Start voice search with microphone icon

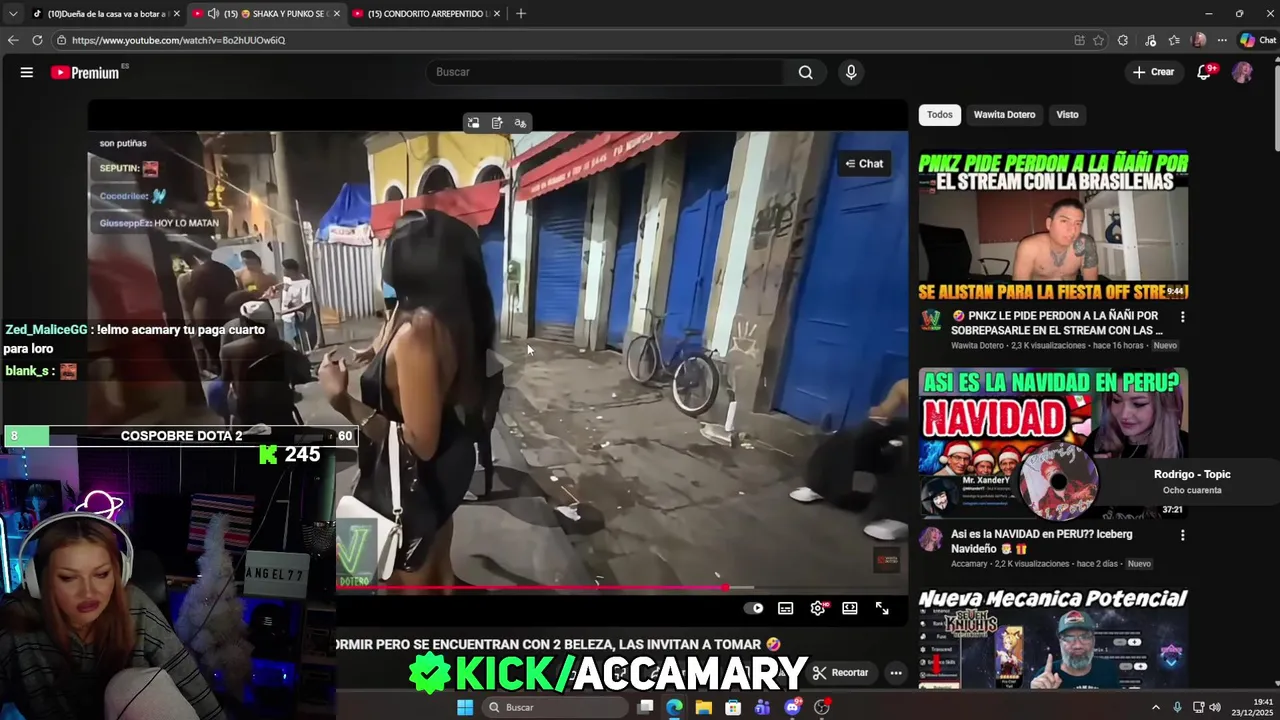pos(851,72)
